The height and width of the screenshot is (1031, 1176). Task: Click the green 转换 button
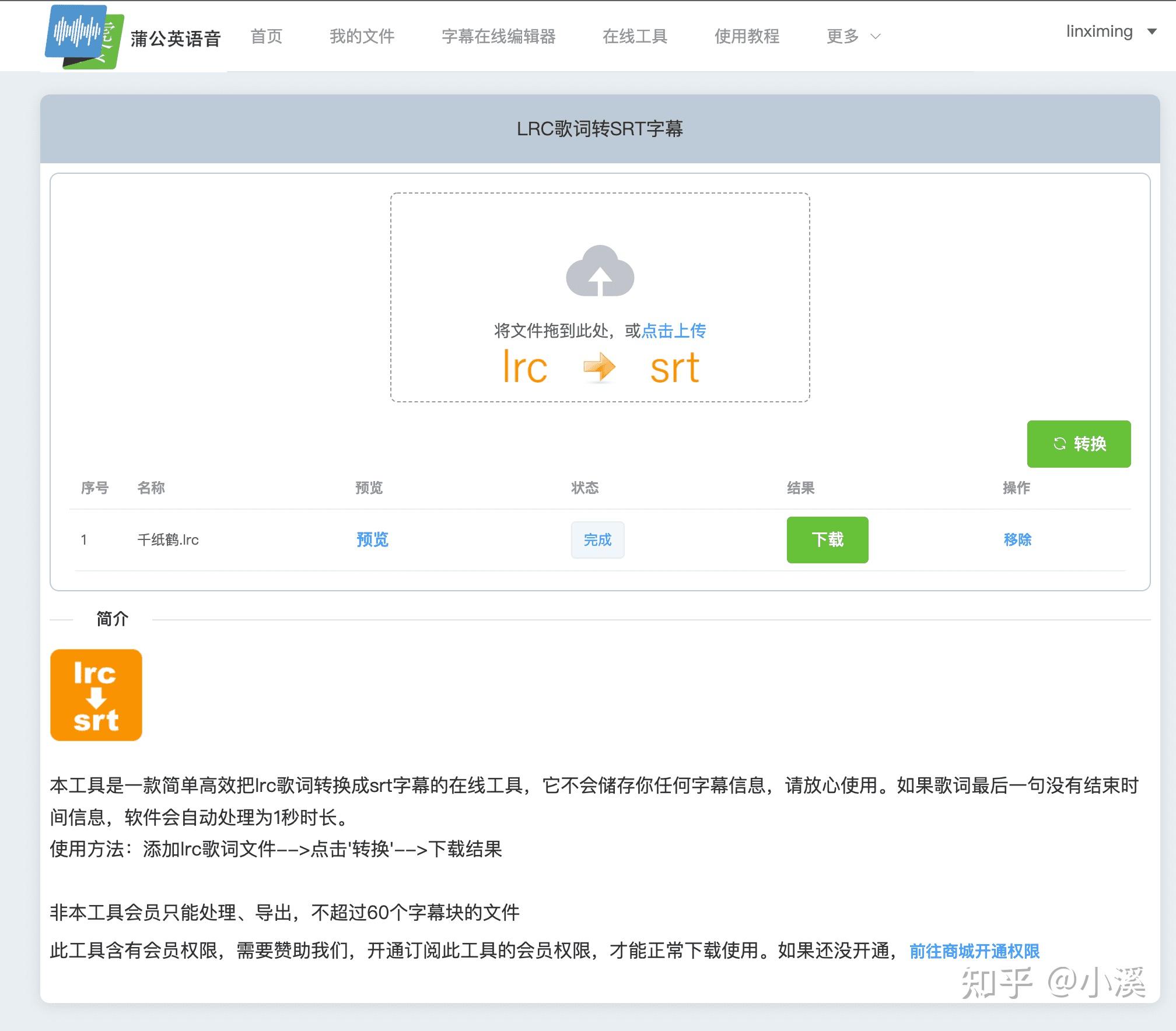pos(1079,444)
